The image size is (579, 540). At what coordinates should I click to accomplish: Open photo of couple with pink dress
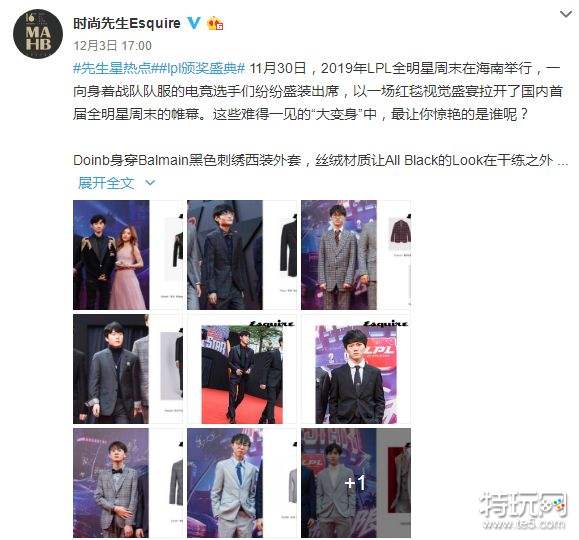tap(128, 255)
